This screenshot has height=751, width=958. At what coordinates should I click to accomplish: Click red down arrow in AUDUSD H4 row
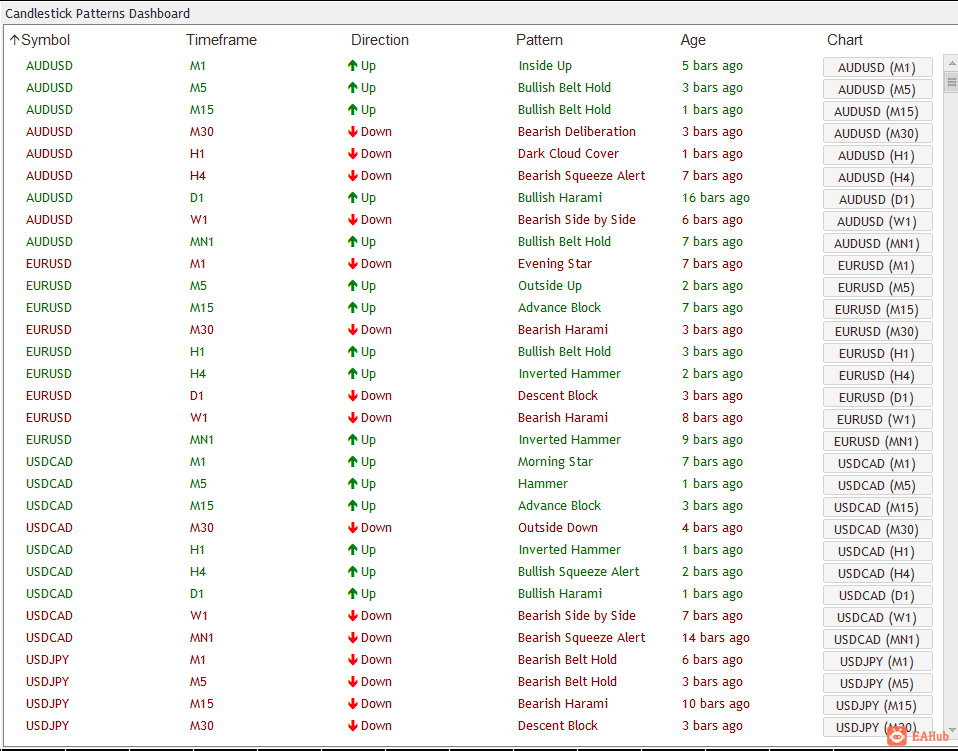tap(353, 176)
